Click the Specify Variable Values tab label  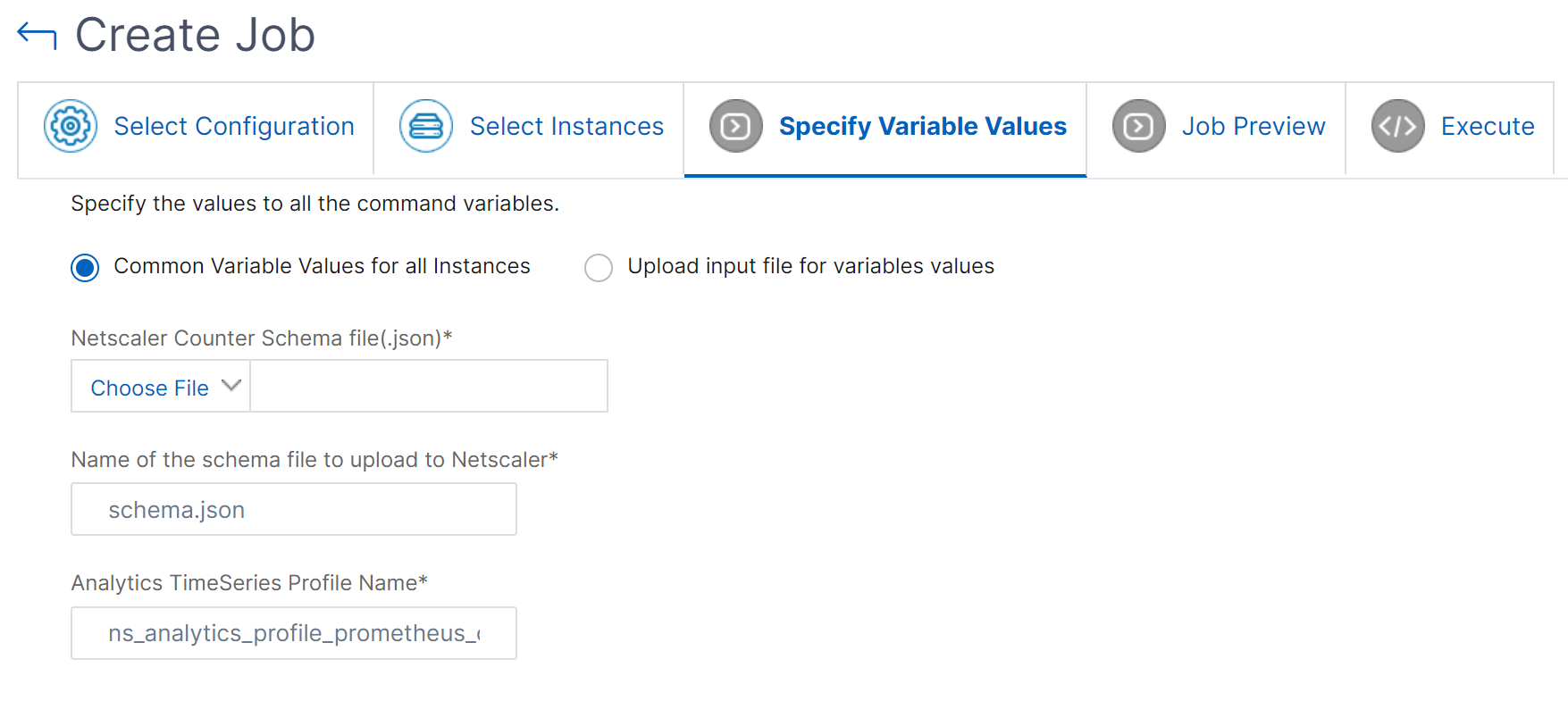coord(923,127)
